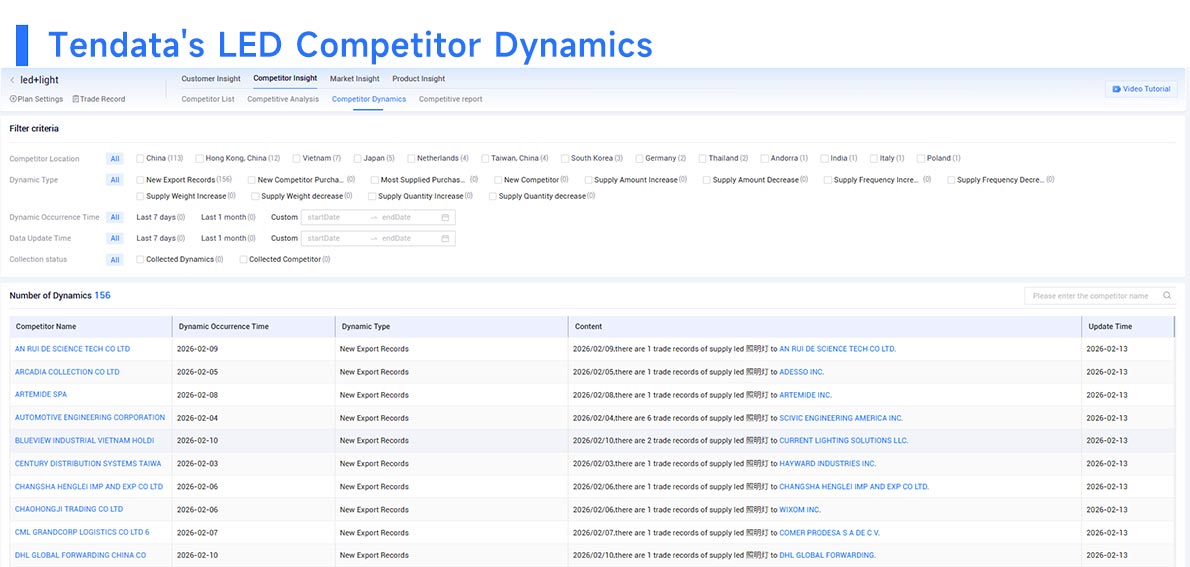Tick the Collected Dynamics checkbox
The image size is (1190, 567).
point(140,259)
